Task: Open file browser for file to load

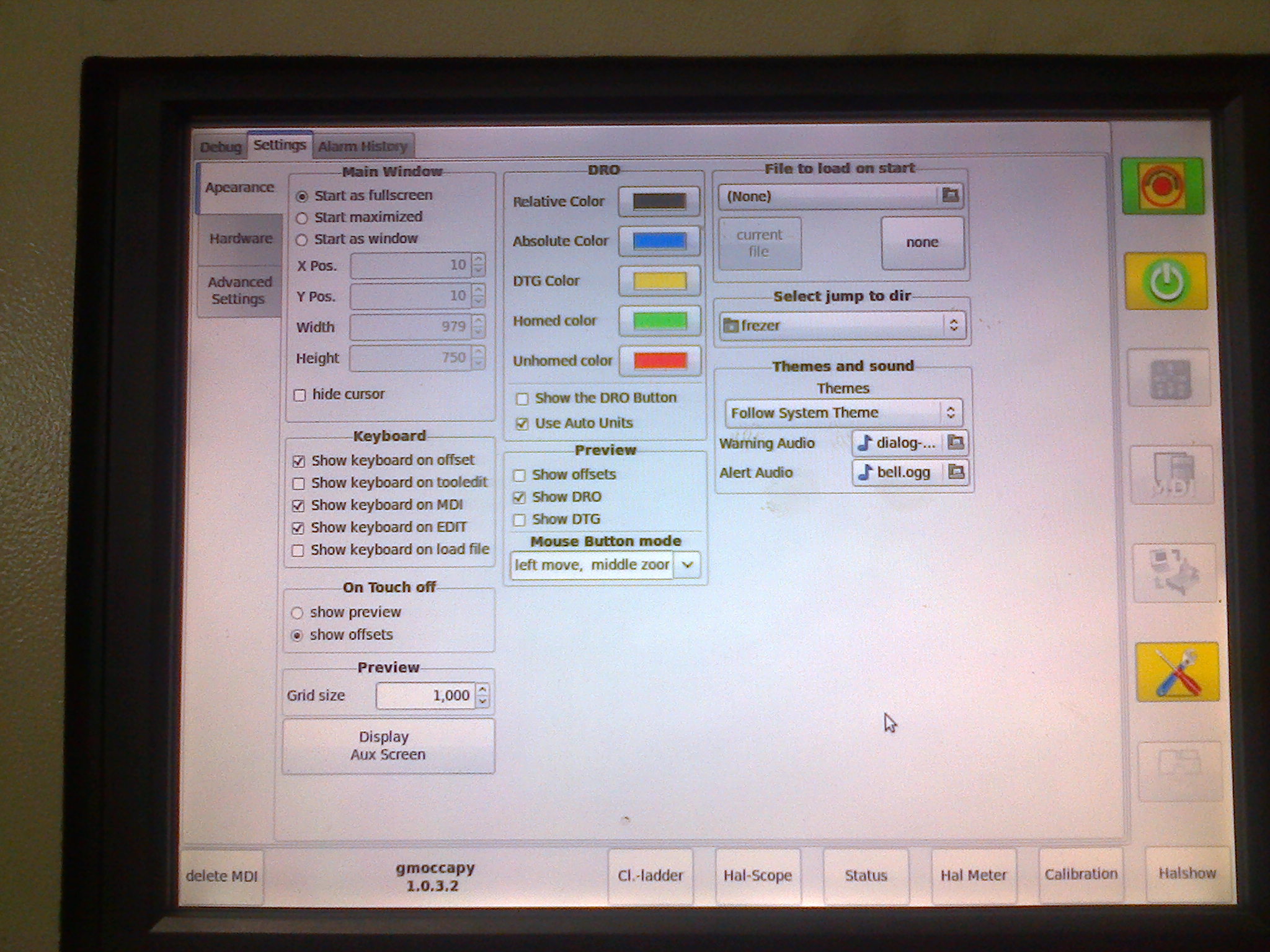Action: [x=949, y=196]
